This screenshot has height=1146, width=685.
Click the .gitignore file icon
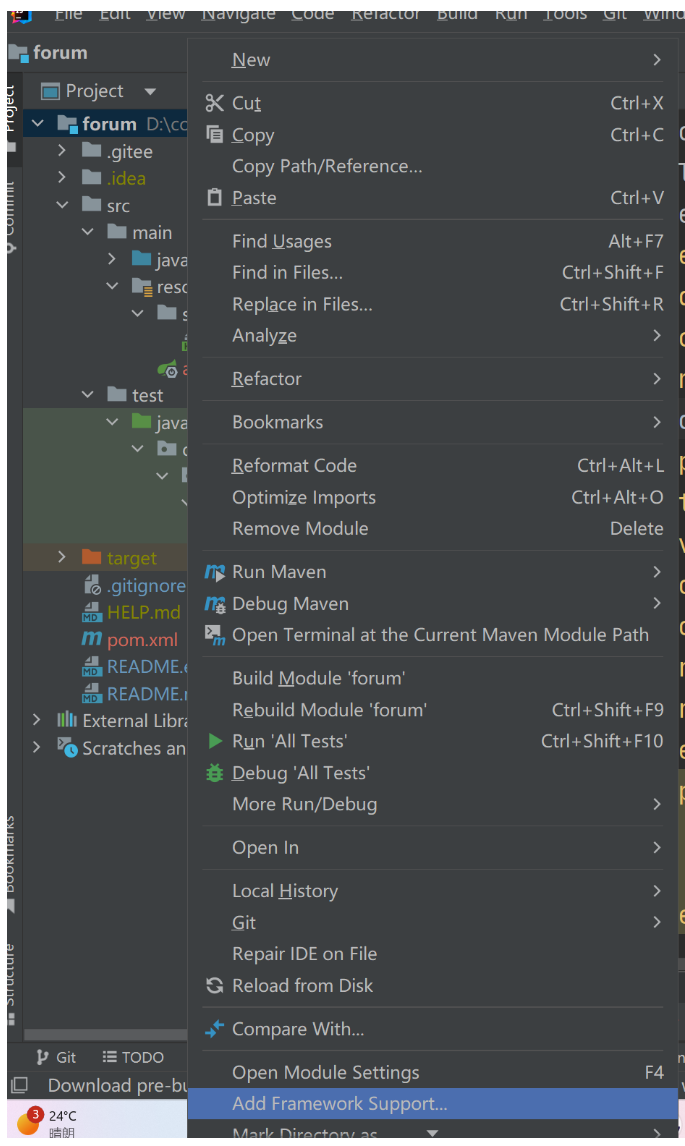[92, 585]
